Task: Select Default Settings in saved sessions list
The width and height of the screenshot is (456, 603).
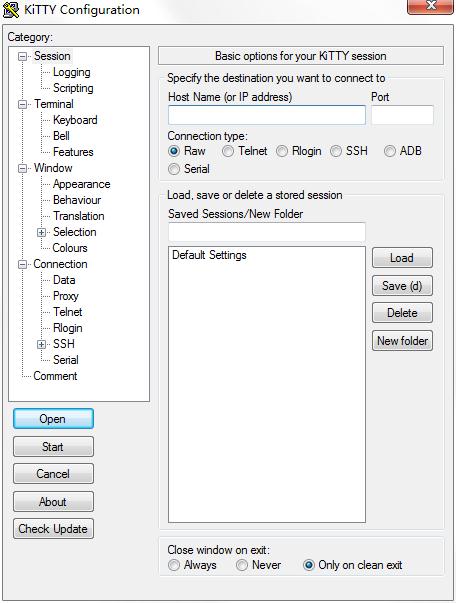Action: (x=210, y=255)
